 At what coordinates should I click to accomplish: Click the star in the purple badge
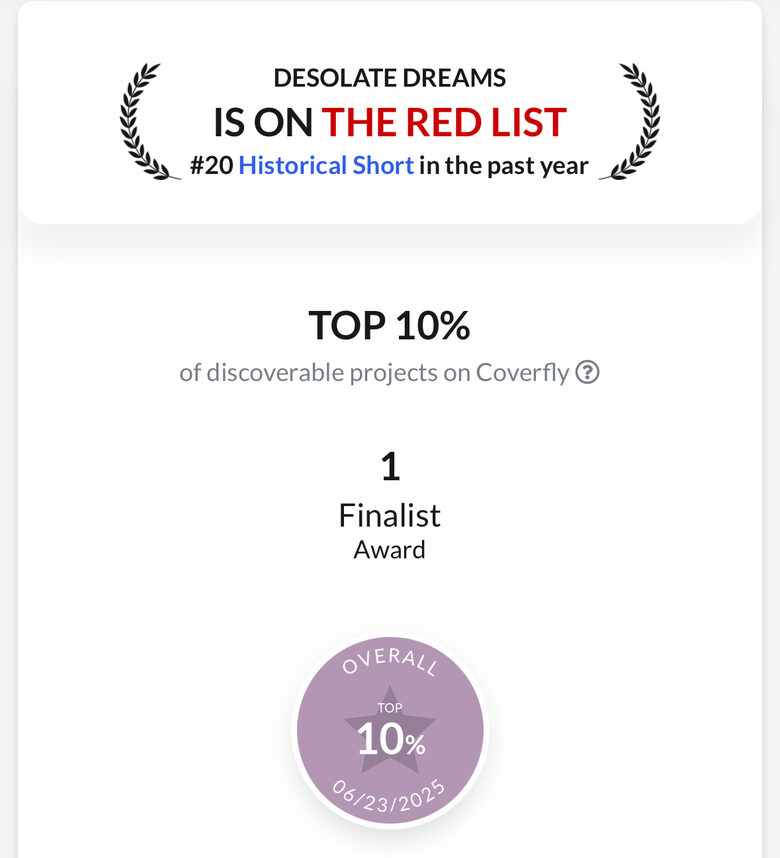pyautogui.click(x=390, y=730)
